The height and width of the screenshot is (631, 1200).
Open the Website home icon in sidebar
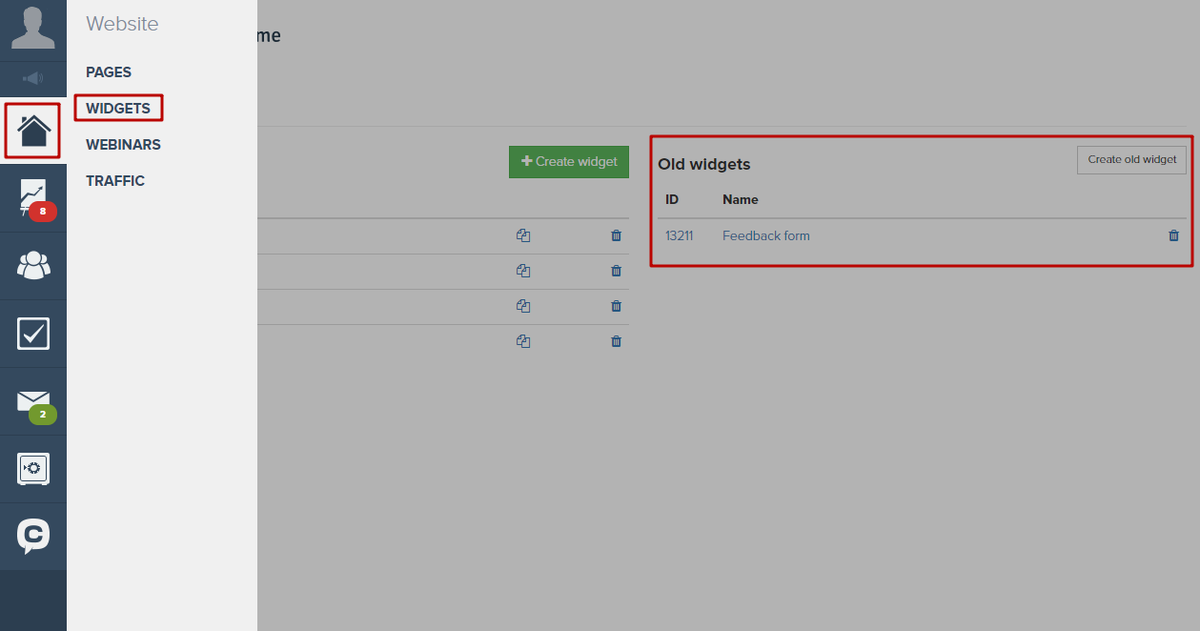pyautogui.click(x=33, y=130)
